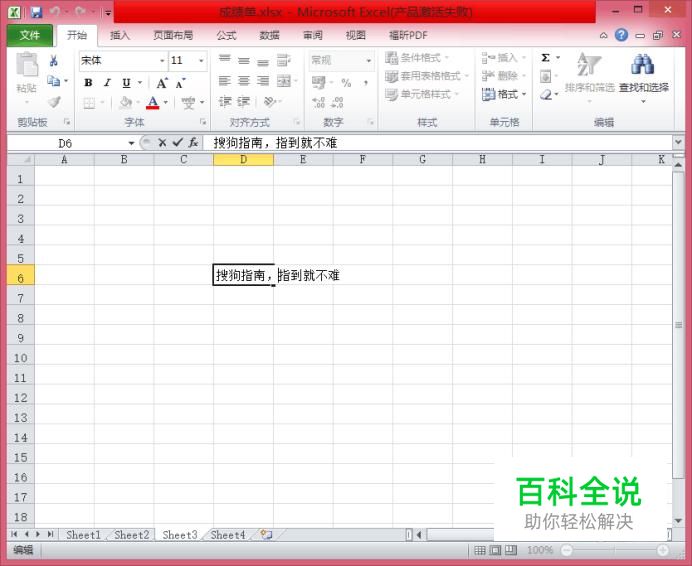Click the Paste clipboard icon
692x566 pixels.
pos(27,64)
